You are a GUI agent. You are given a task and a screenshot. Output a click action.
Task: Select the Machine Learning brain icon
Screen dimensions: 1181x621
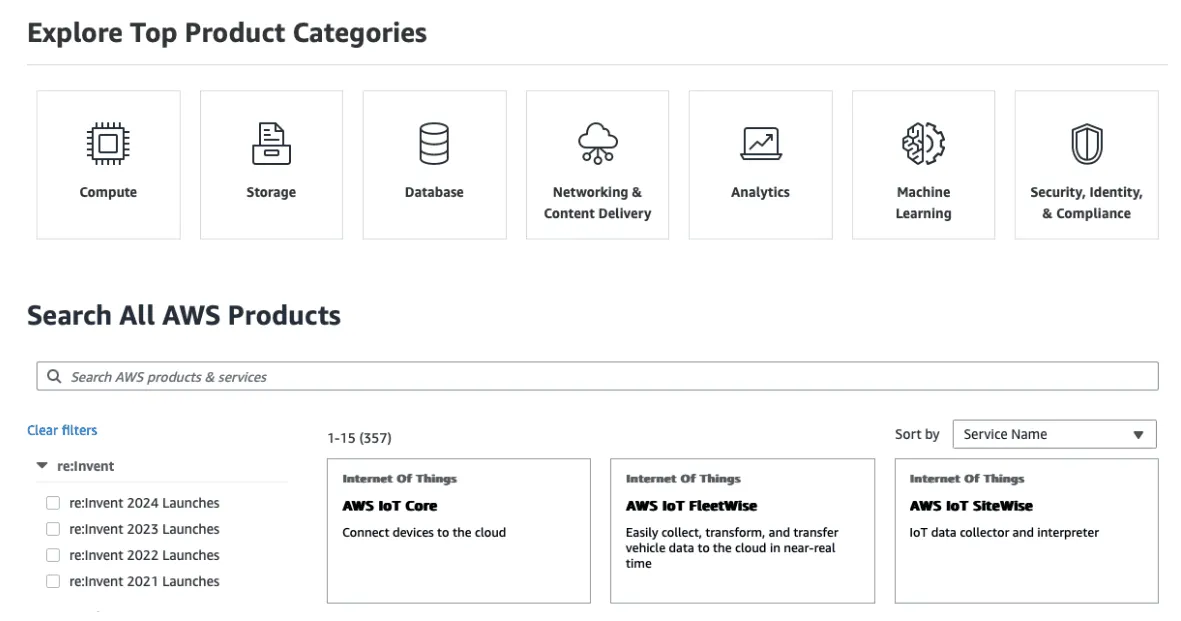[923, 144]
